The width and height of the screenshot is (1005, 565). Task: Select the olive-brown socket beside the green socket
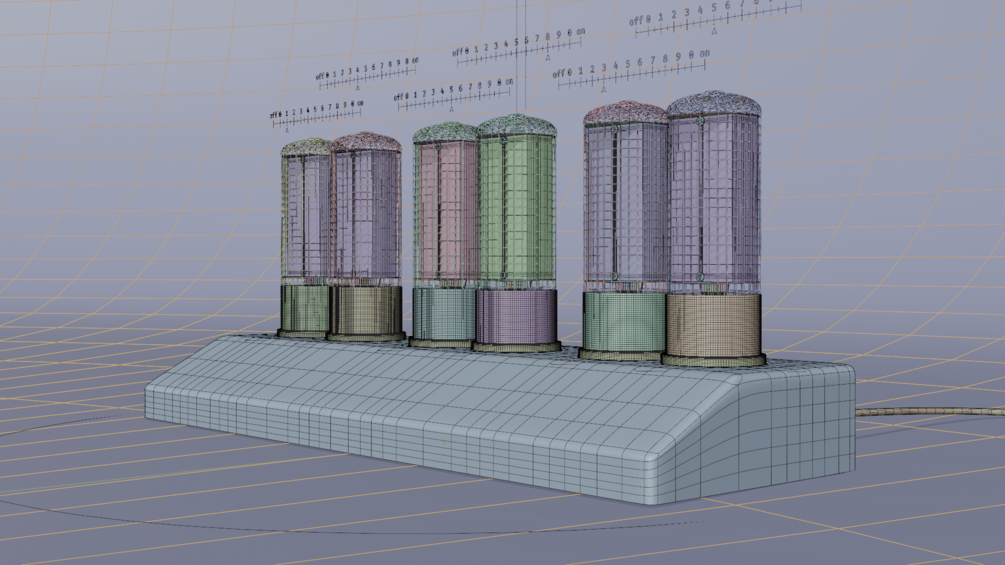(x=365, y=309)
